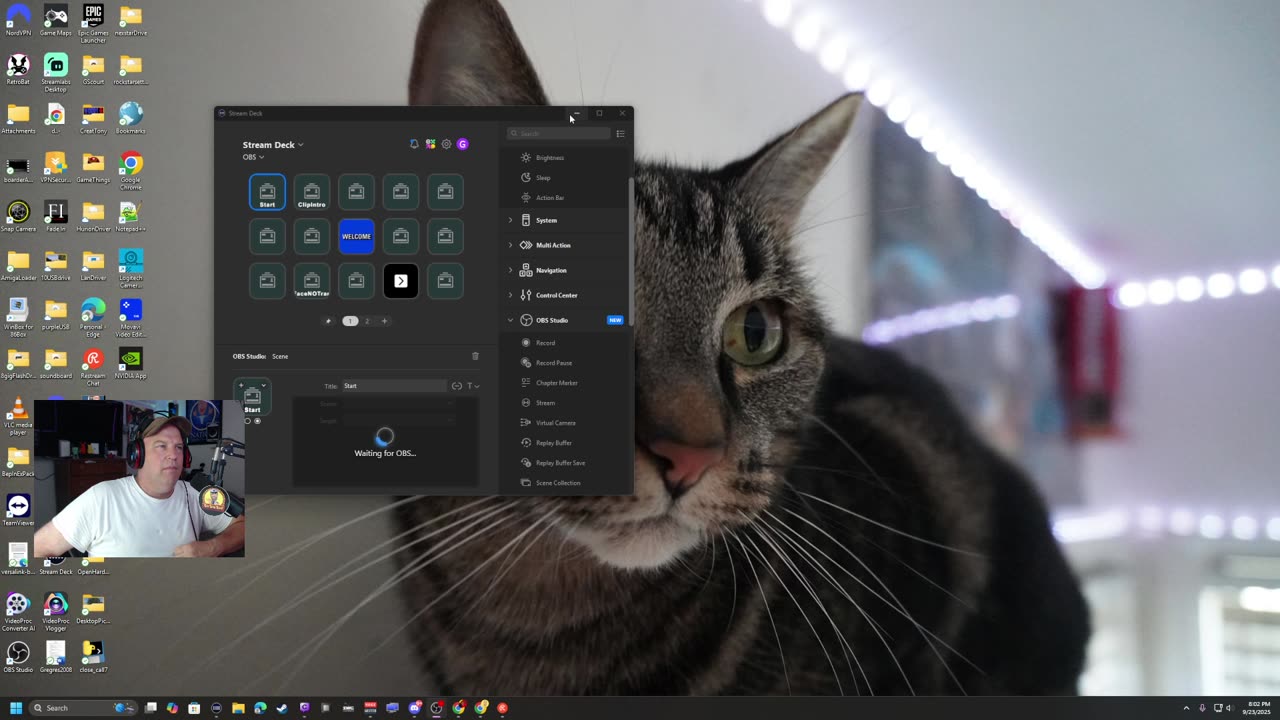Select the second key state radio button

coord(257,421)
